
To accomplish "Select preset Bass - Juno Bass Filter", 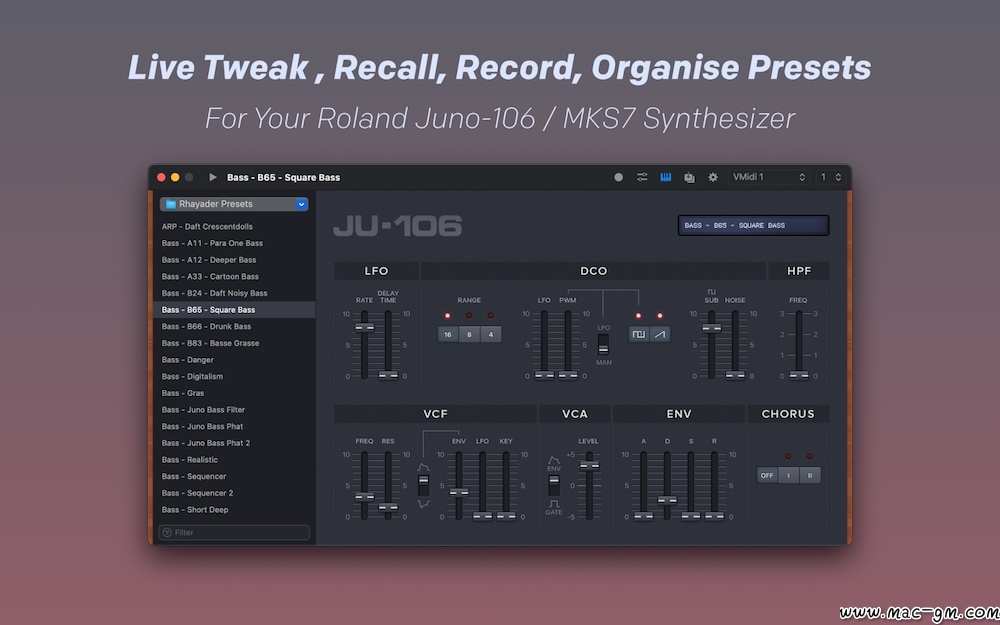I will coord(234,409).
